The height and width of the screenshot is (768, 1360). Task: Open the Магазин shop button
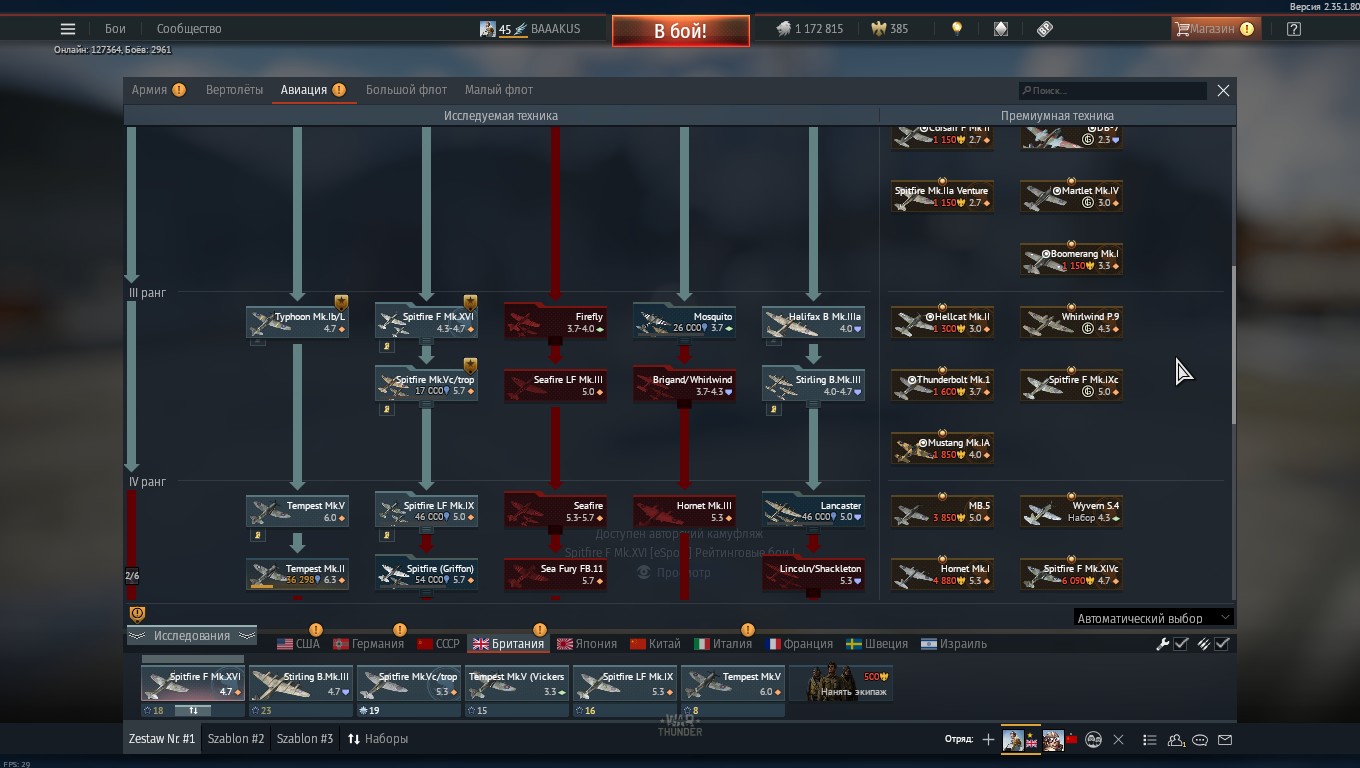point(1216,29)
